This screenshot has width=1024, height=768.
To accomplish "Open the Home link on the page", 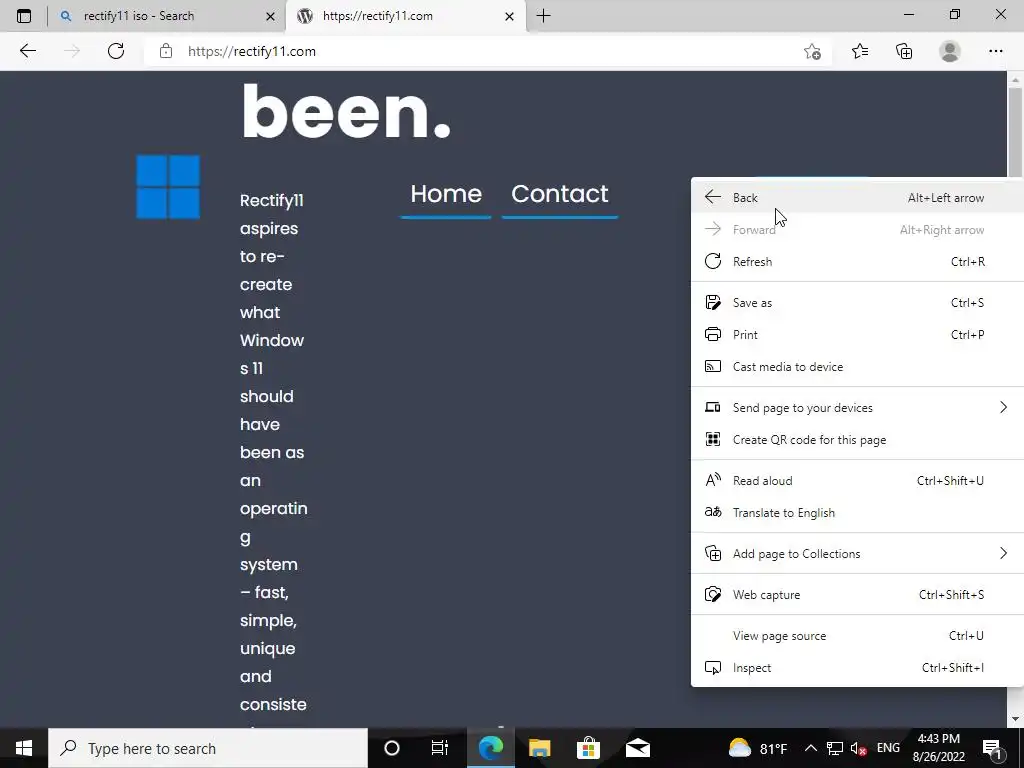I will point(446,193).
